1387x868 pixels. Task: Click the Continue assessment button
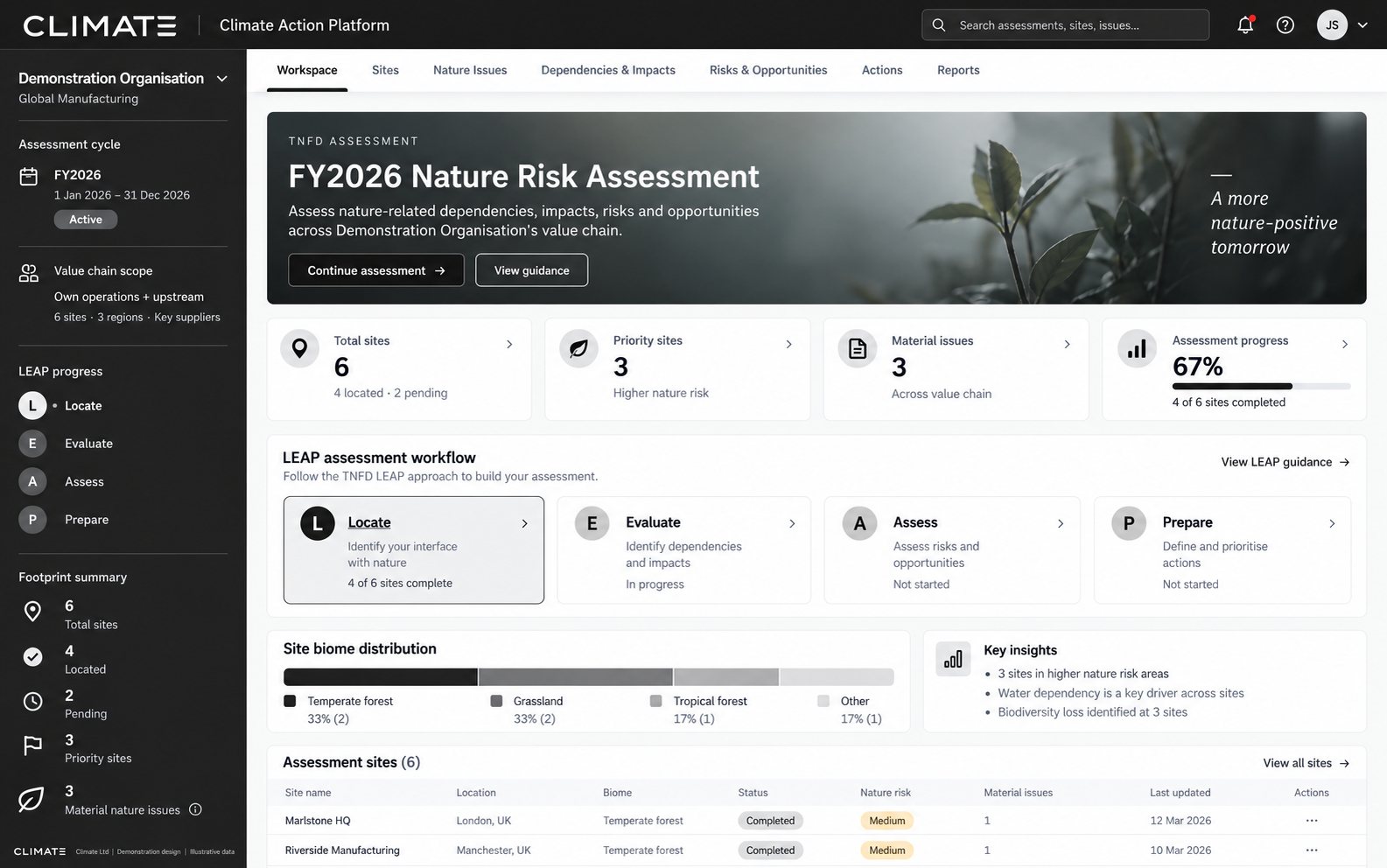pos(376,270)
